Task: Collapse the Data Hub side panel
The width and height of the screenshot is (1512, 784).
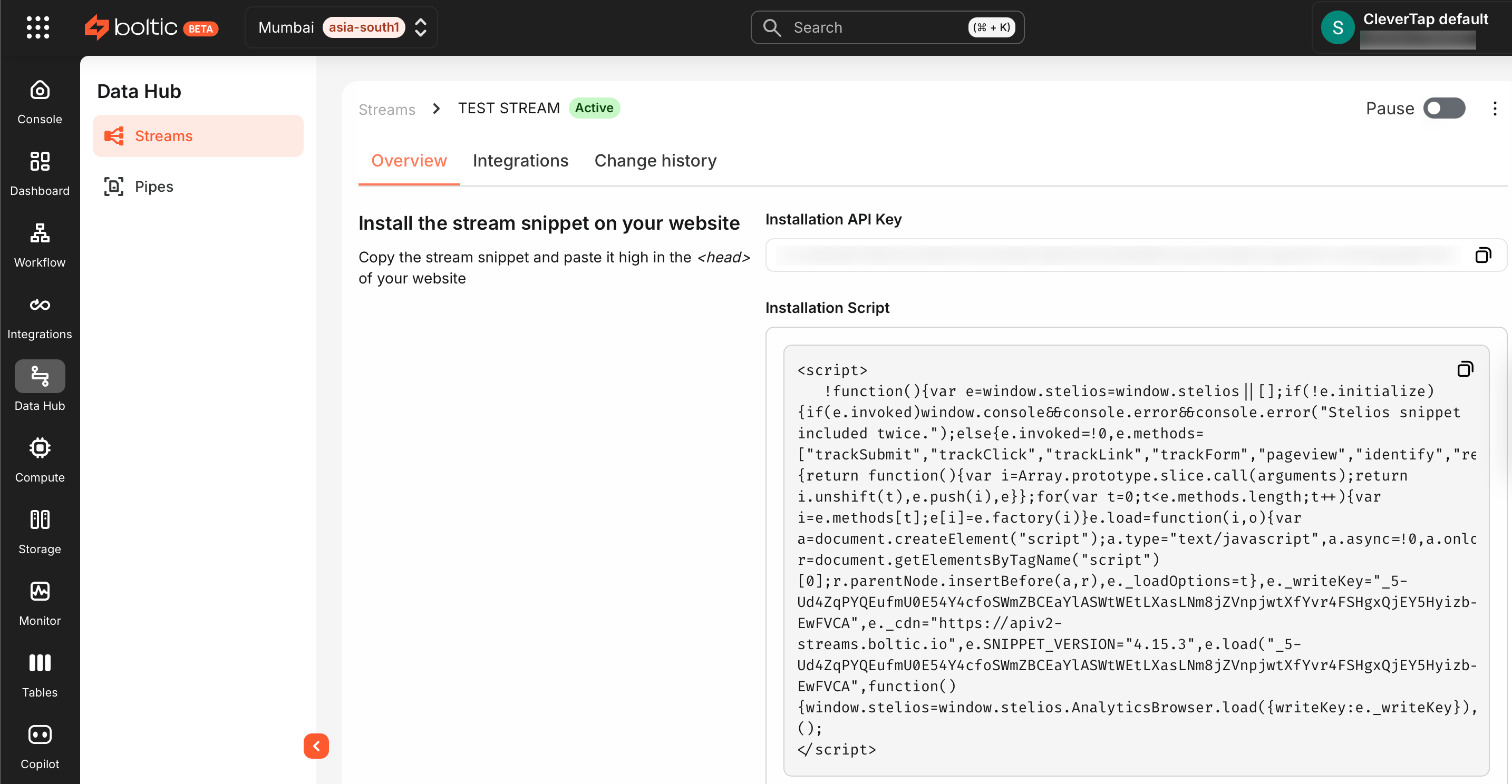Action: [316, 746]
